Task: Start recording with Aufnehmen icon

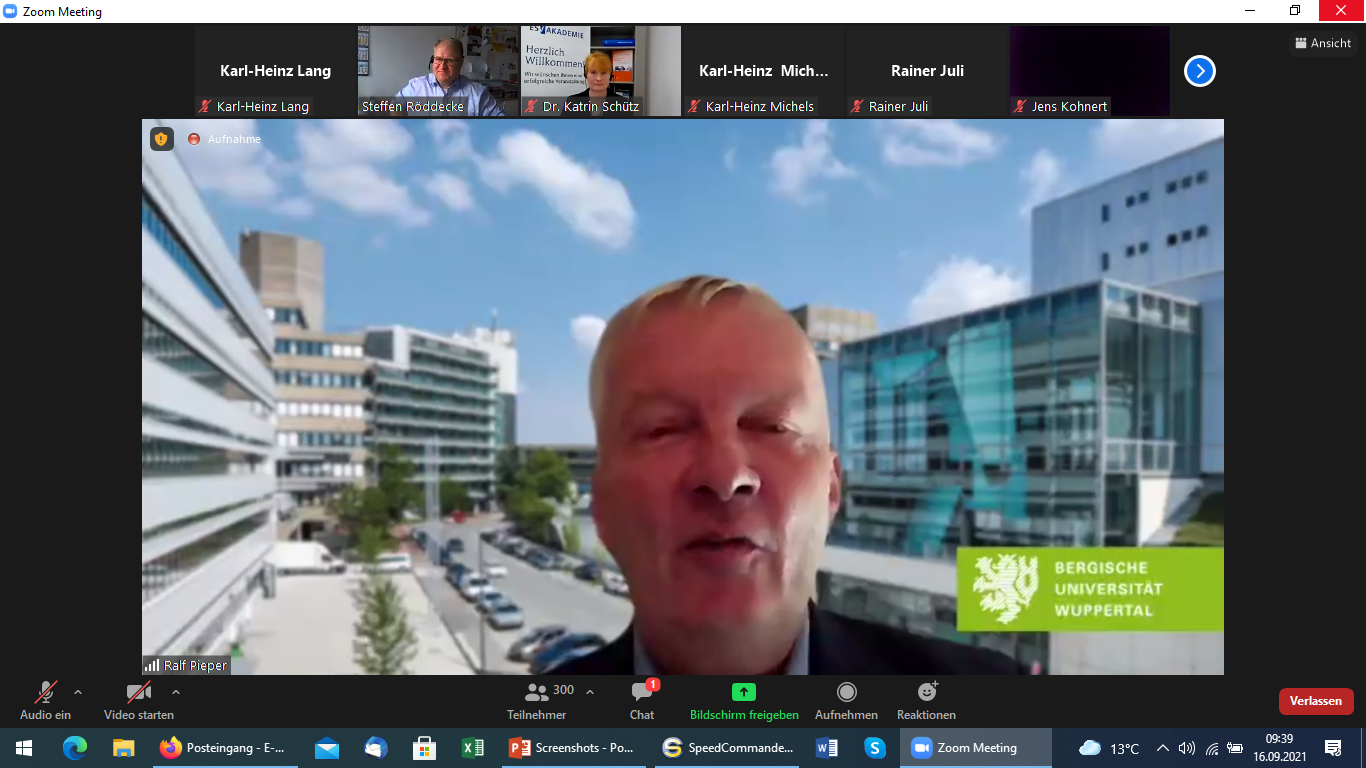Action: coord(846,692)
